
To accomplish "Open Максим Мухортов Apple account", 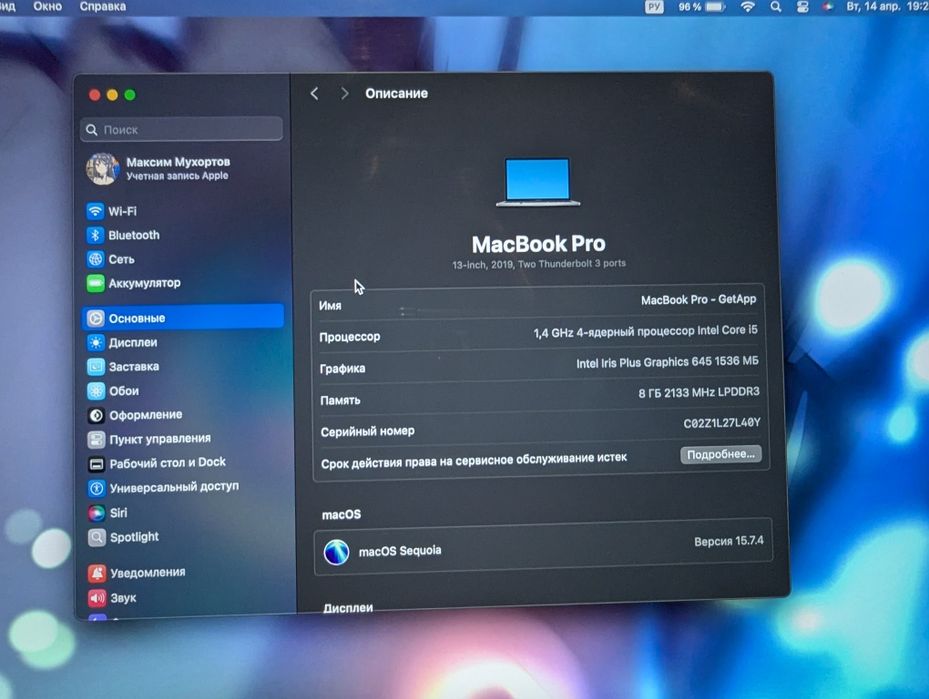I will (159, 169).
